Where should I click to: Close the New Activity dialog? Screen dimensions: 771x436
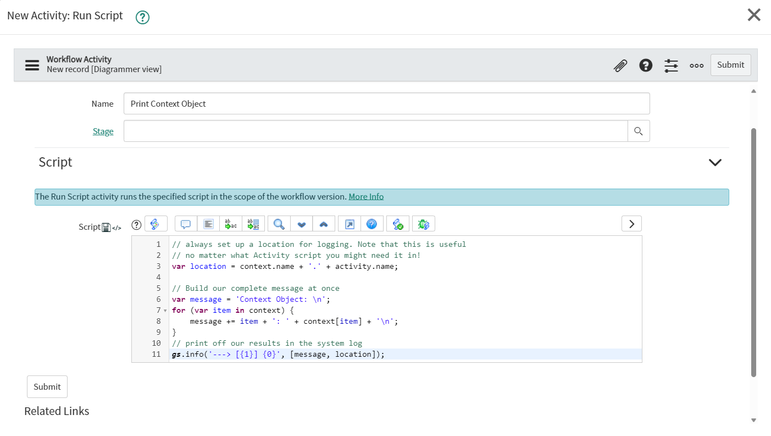coord(754,15)
